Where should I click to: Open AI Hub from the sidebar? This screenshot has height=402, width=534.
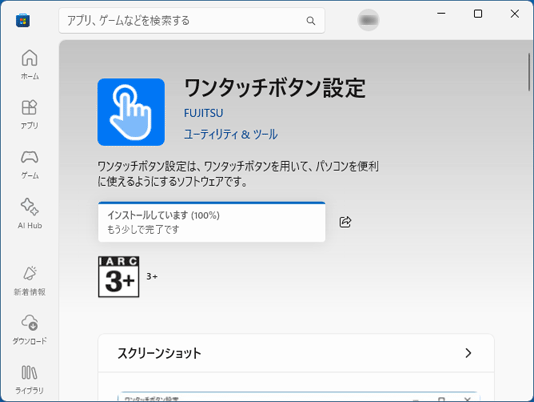click(x=30, y=214)
